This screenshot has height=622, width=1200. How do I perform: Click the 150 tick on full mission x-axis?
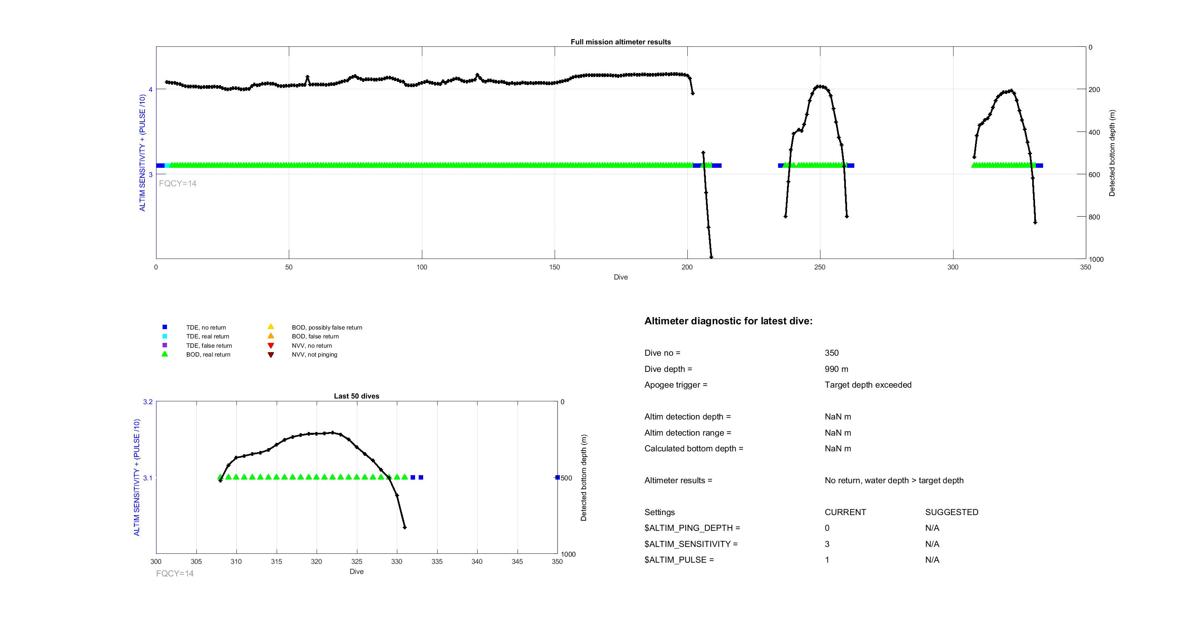[x=554, y=268]
